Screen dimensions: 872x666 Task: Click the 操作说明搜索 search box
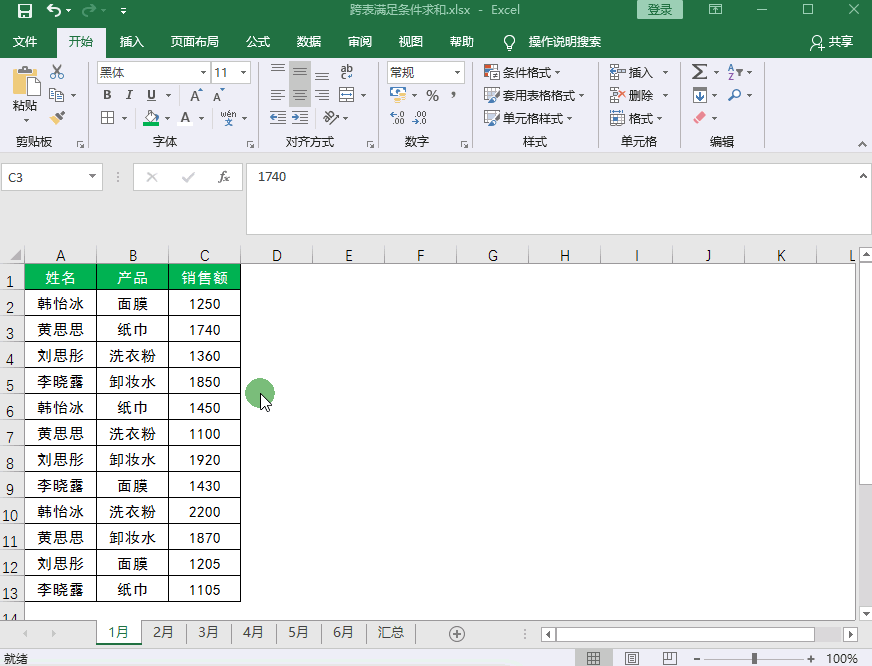point(564,42)
